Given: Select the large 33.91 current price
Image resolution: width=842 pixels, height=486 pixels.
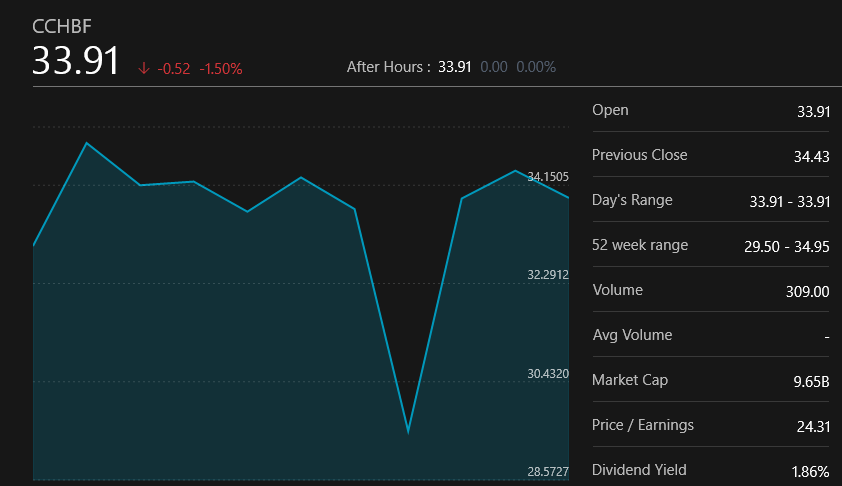Looking at the screenshot, I should click(x=76, y=62).
